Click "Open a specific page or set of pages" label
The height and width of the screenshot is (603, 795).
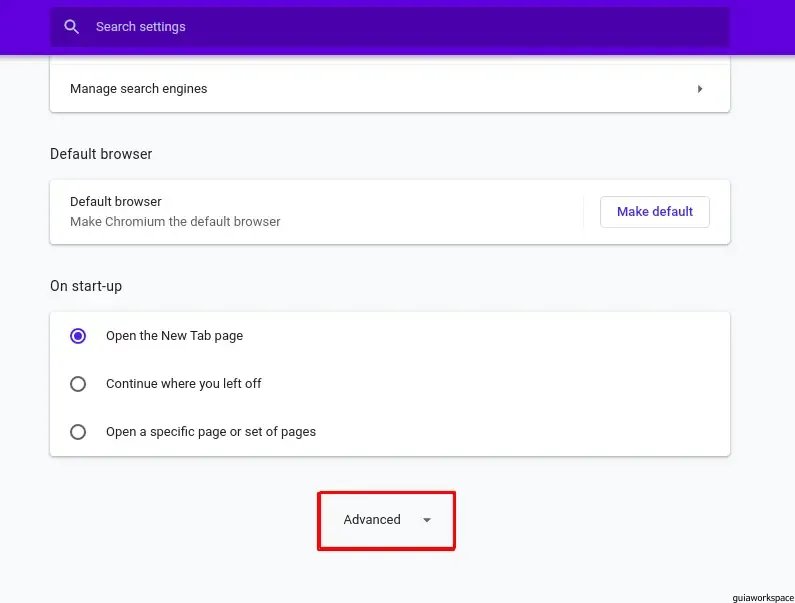(x=211, y=432)
